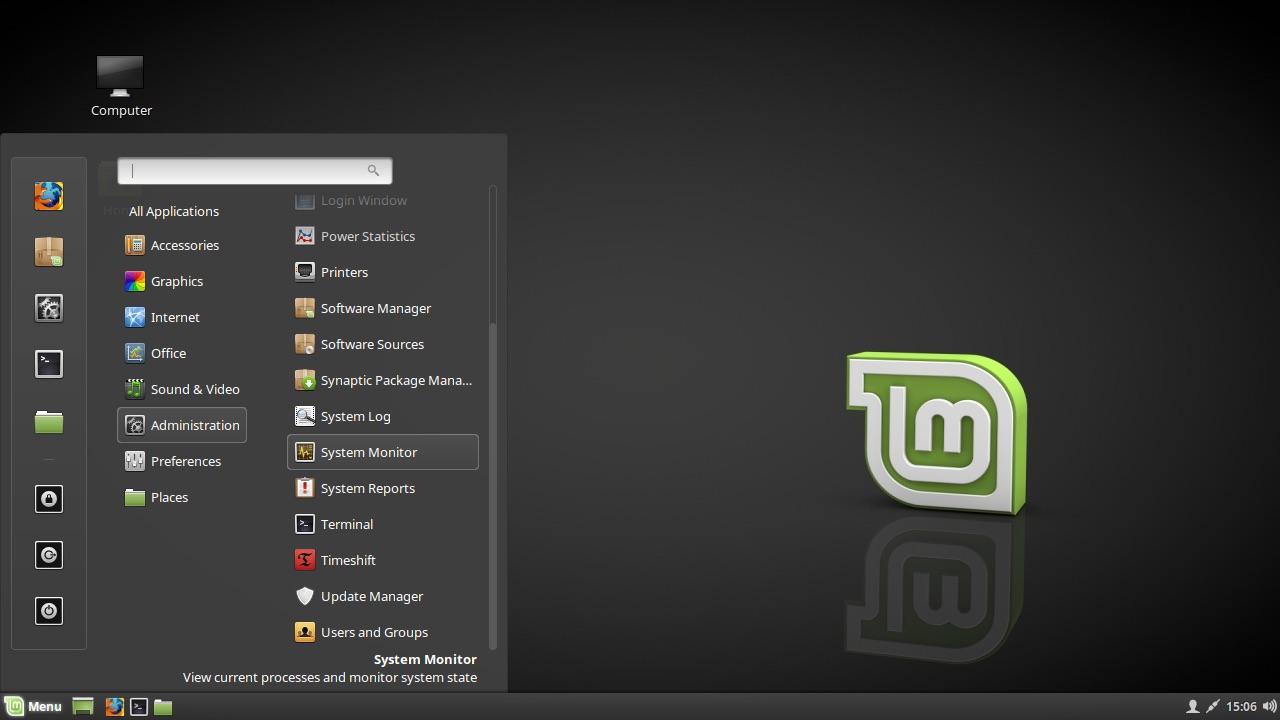Select the Office category
The width and height of the screenshot is (1280, 720).
(x=182, y=353)
